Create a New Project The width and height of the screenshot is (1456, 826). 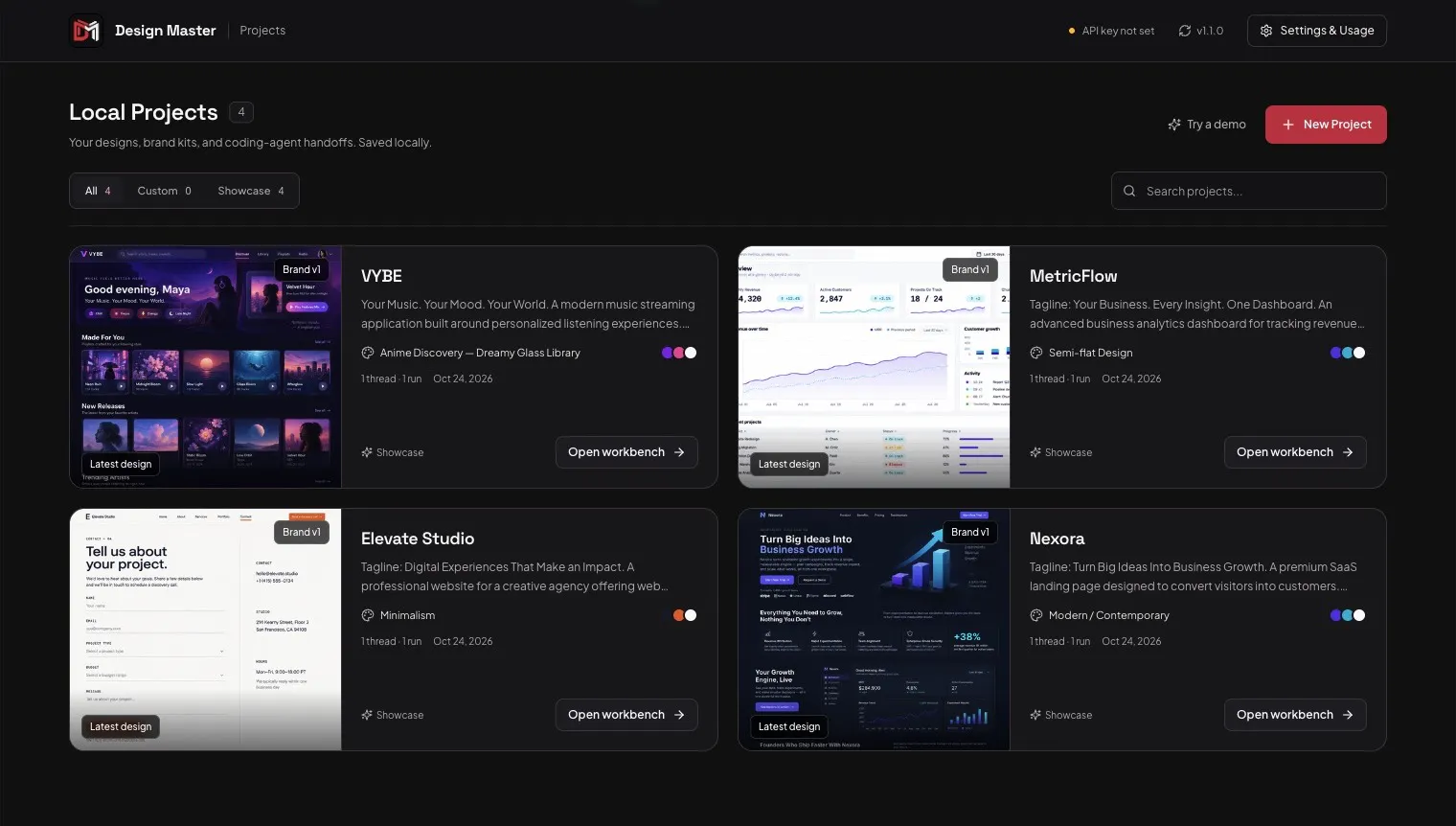coord(1326,125)
